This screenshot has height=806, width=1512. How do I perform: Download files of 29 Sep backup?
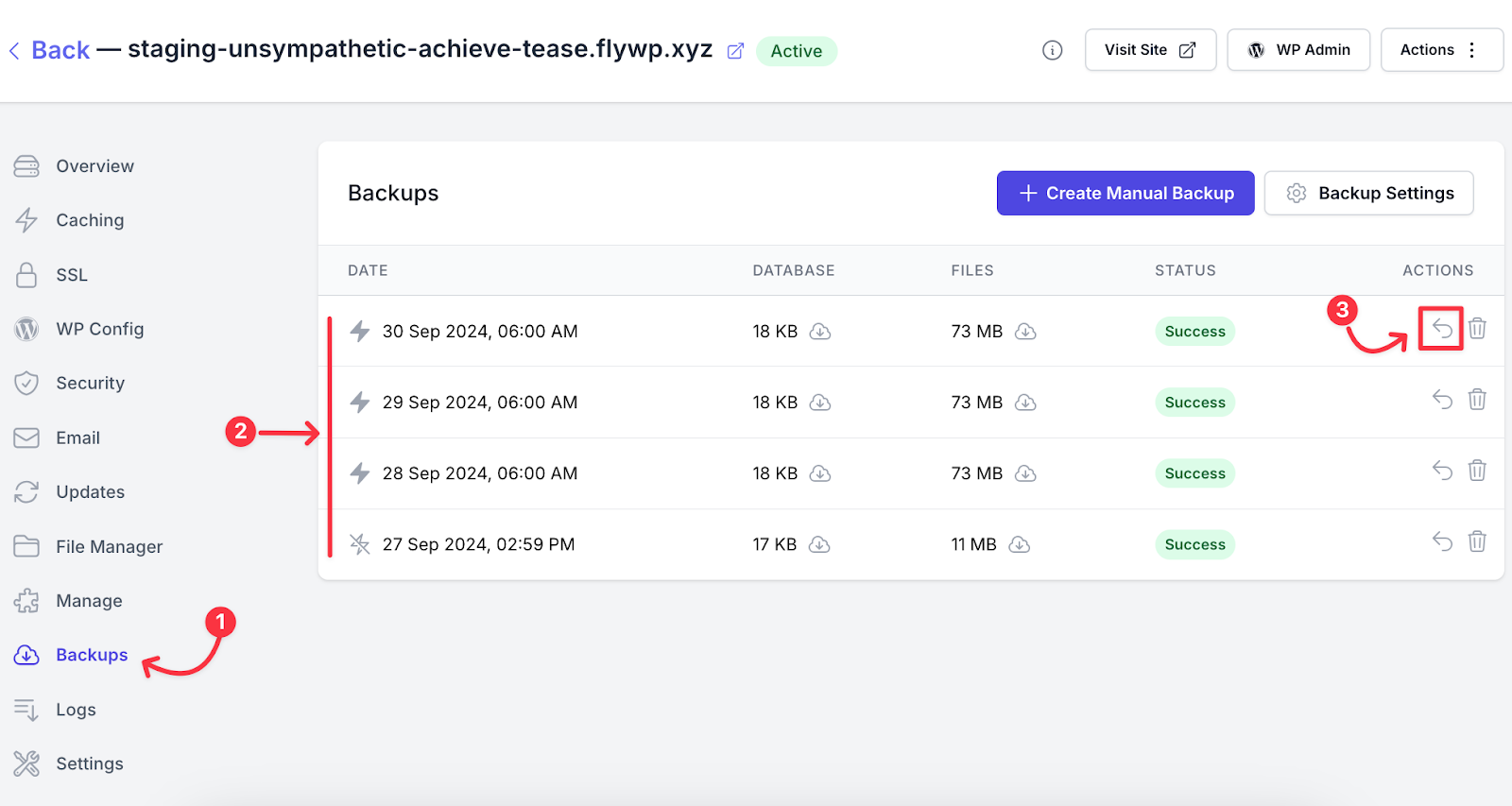coord(1025,403)
